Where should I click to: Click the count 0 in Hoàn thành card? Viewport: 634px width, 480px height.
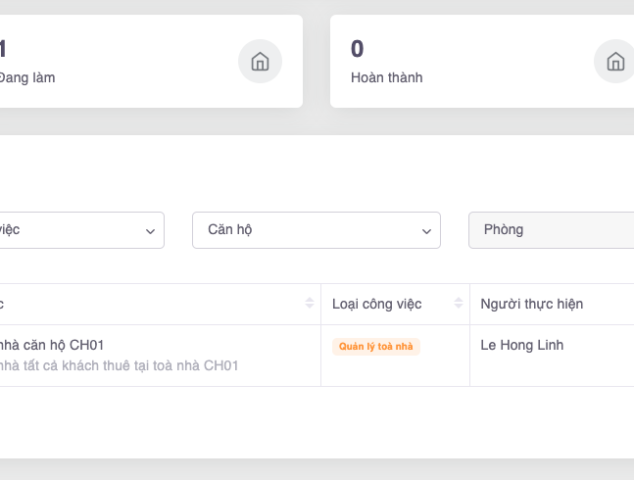[x=357, y=48]
